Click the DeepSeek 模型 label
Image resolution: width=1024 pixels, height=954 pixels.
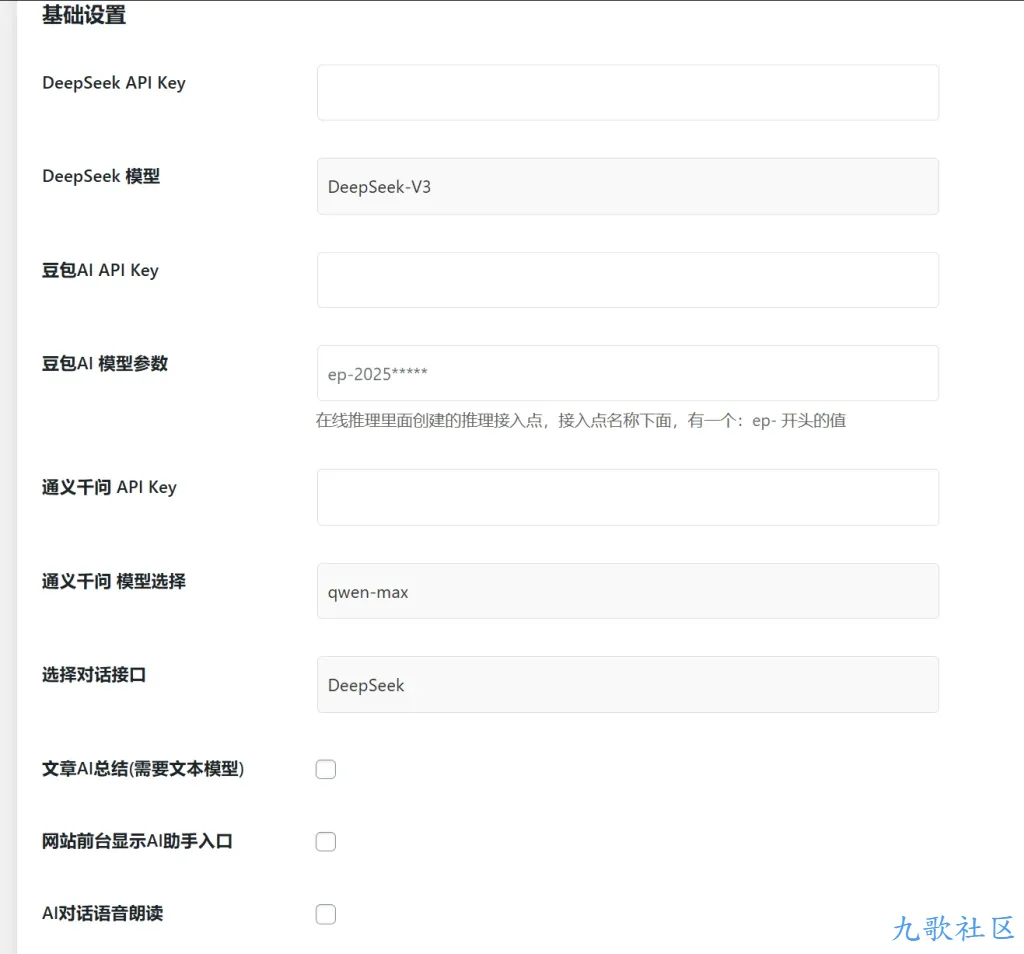click(x=101, y=176)
